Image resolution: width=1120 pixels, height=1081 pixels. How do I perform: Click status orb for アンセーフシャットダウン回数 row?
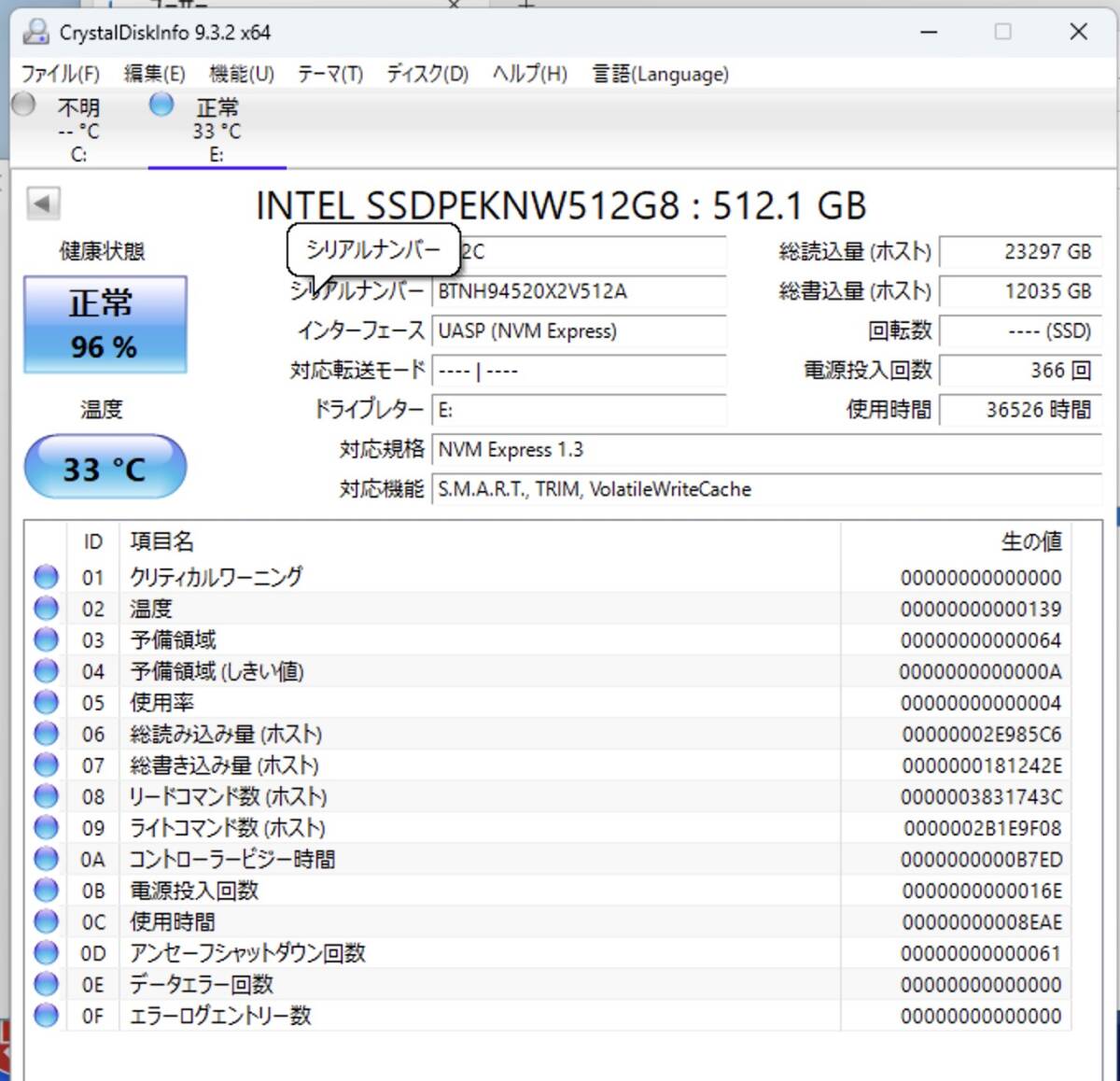[x=46, y=953]
